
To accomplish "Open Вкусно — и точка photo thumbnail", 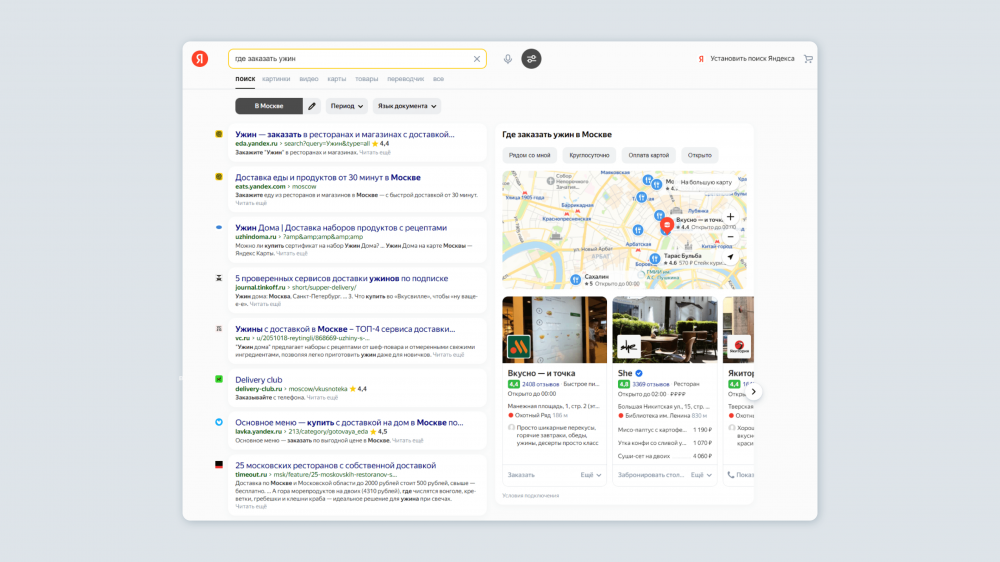I will [x=554, y=330].
